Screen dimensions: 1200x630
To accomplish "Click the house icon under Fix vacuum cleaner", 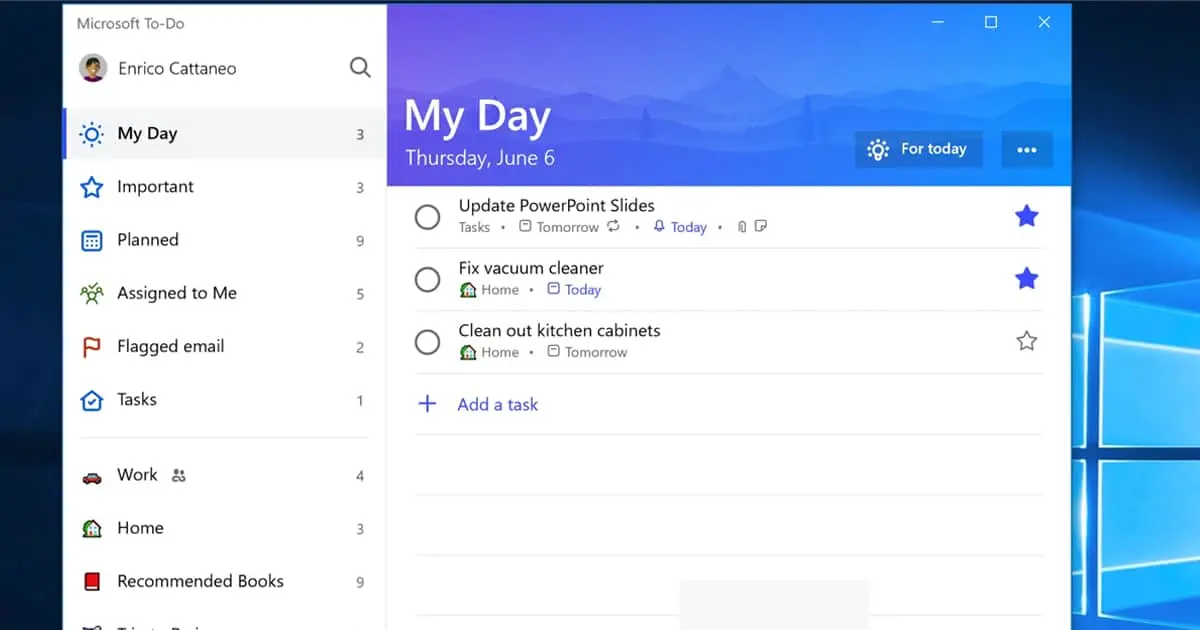I will 468,290.
